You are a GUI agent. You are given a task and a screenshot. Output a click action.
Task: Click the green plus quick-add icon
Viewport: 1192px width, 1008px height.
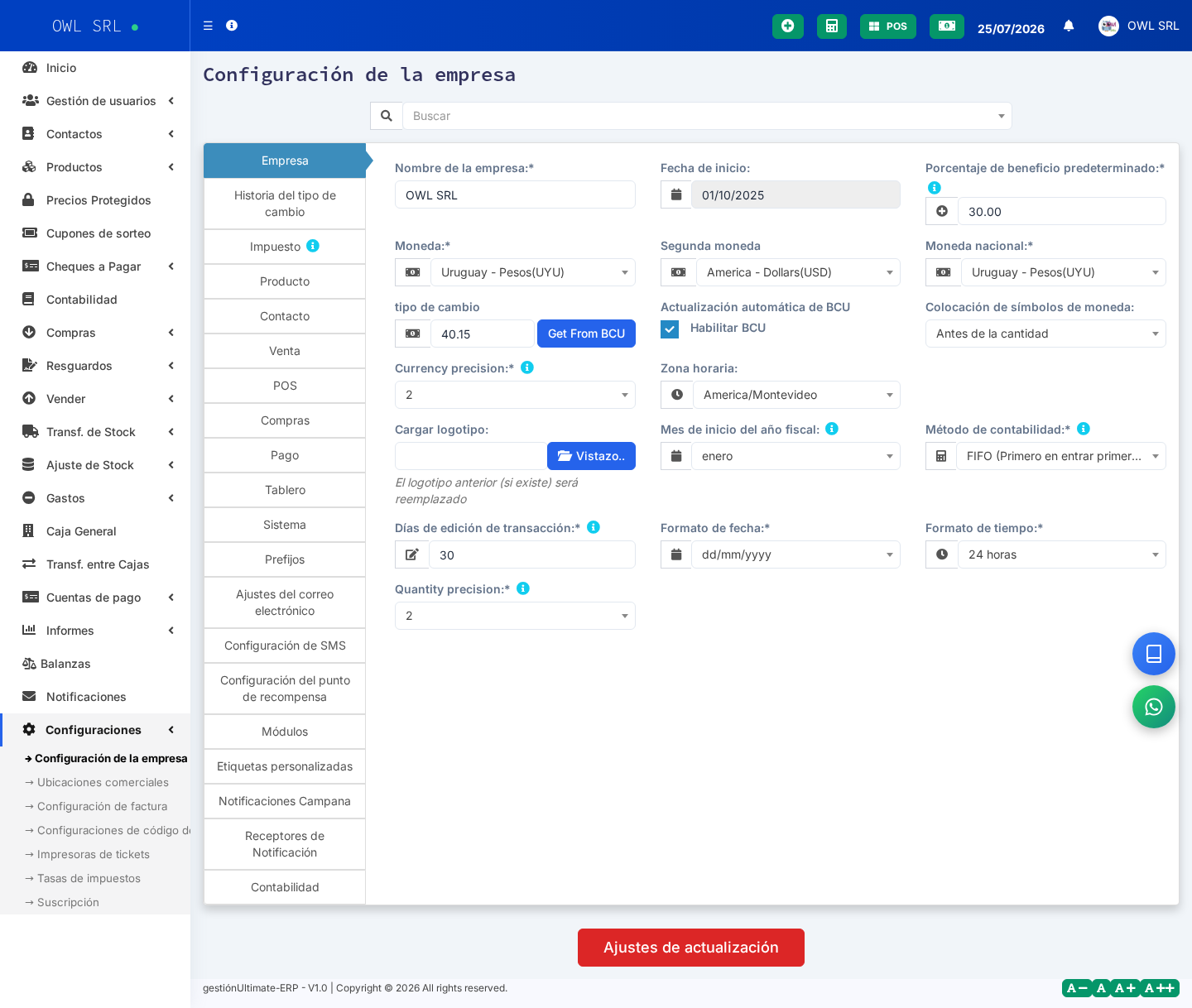click(x=788, y=26)
